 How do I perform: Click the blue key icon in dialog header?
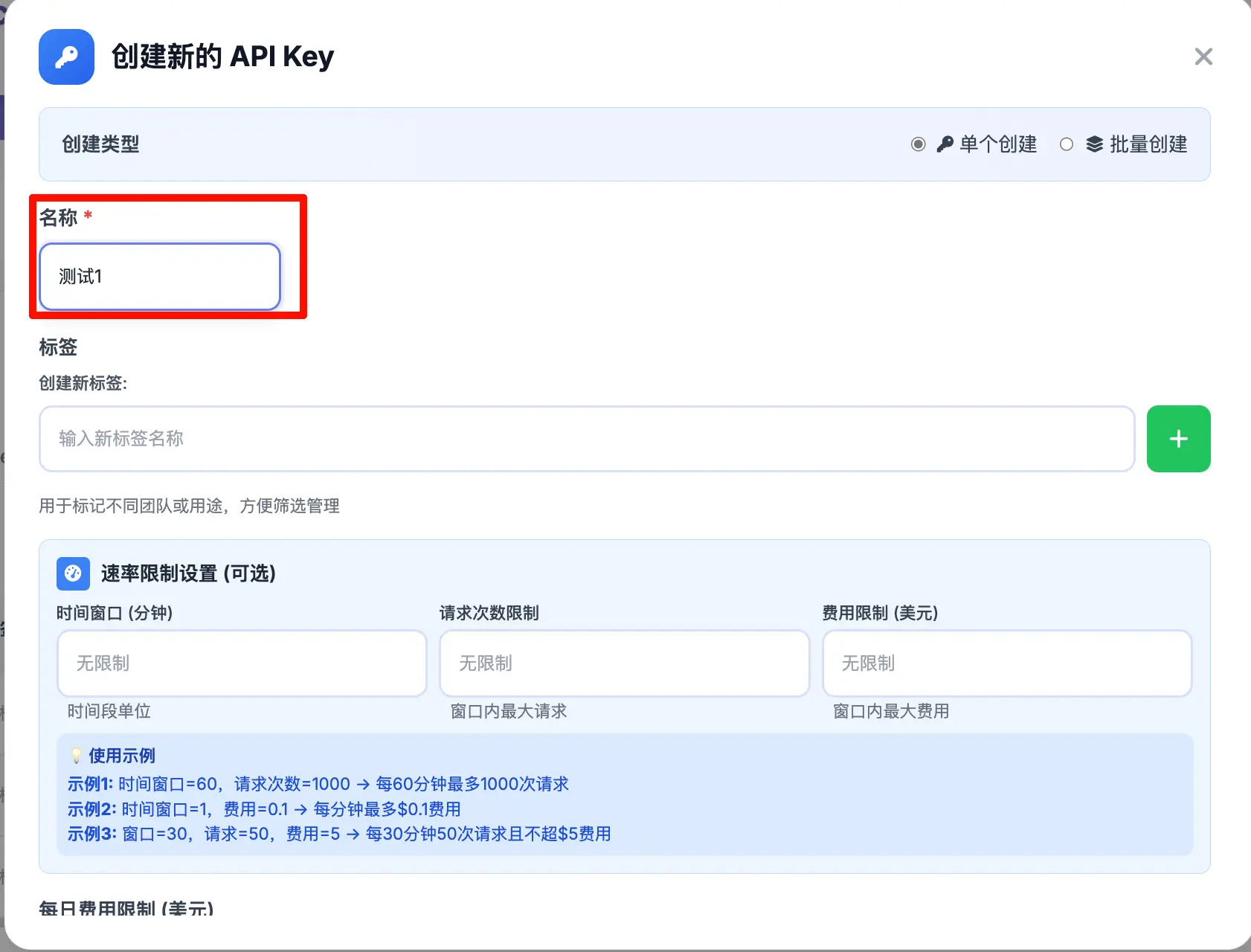(x=66, y=57)
